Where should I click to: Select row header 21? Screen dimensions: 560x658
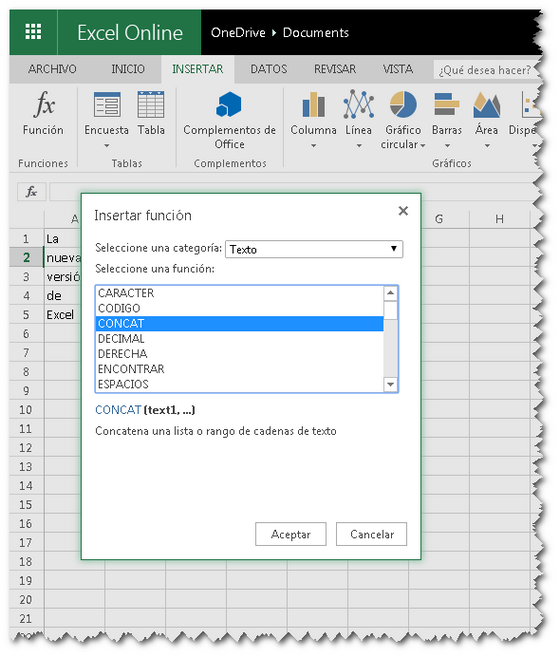pos(26,619)
